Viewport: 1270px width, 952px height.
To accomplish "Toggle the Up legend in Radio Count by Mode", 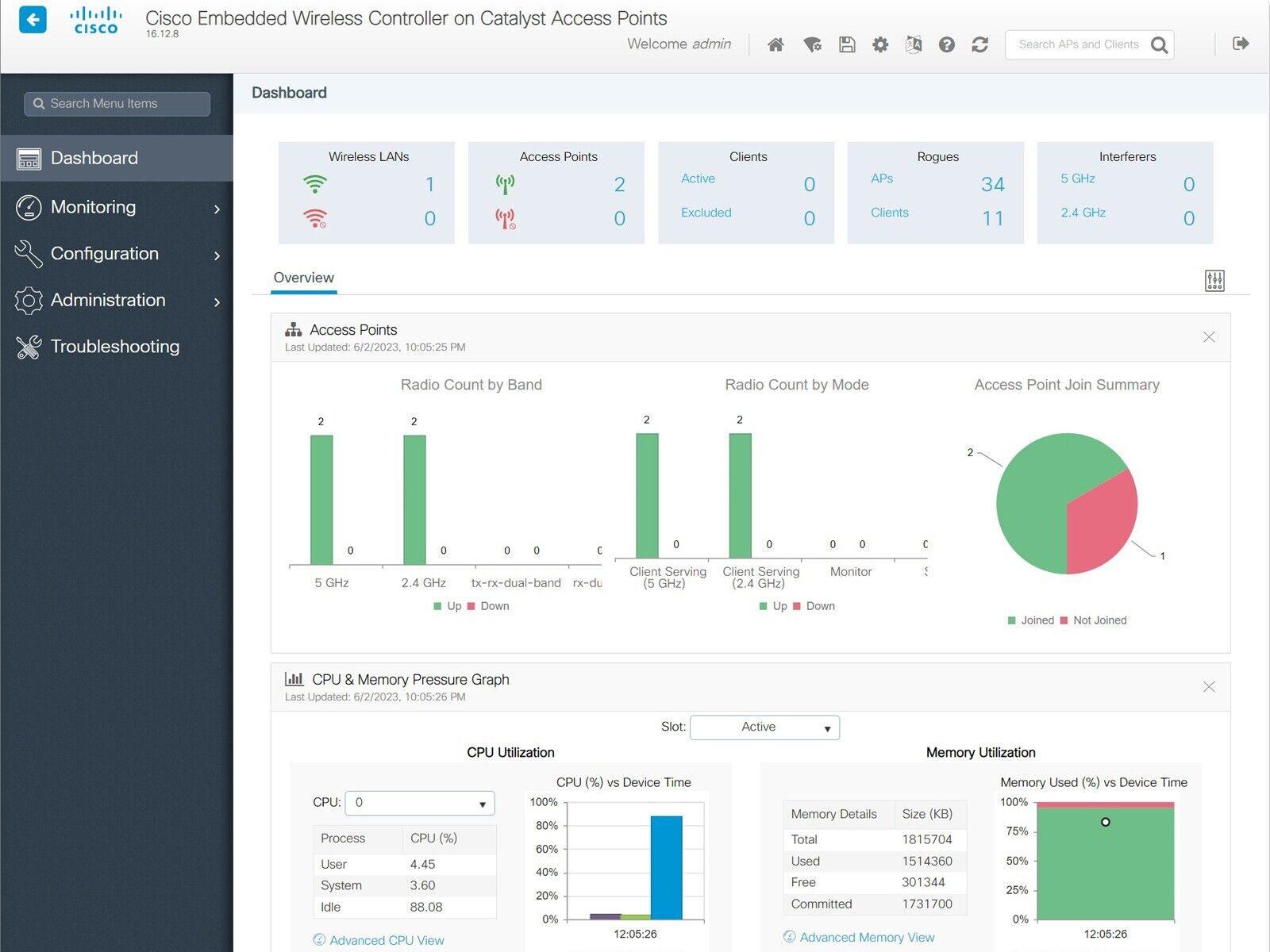I will [773, 606].
